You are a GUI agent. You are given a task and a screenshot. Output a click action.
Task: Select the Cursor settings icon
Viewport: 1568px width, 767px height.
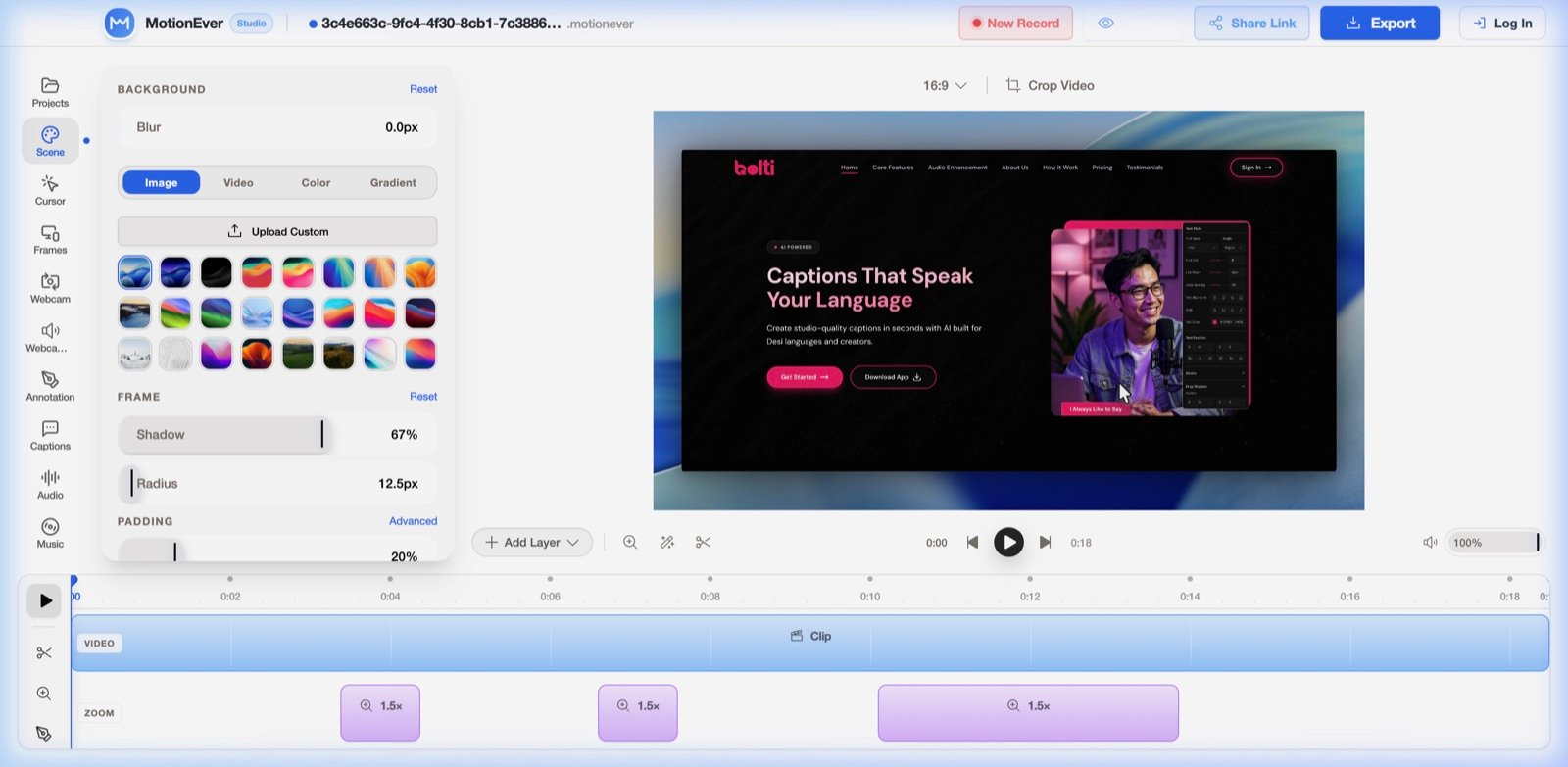click(x=50, y=190)
